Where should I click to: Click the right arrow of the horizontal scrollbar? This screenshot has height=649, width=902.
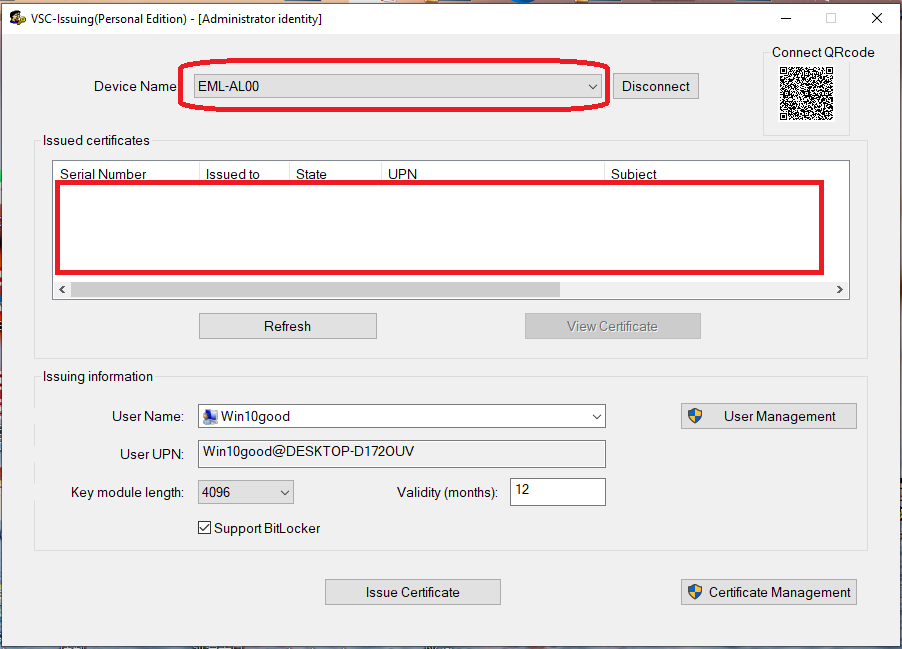click(840, 289)
